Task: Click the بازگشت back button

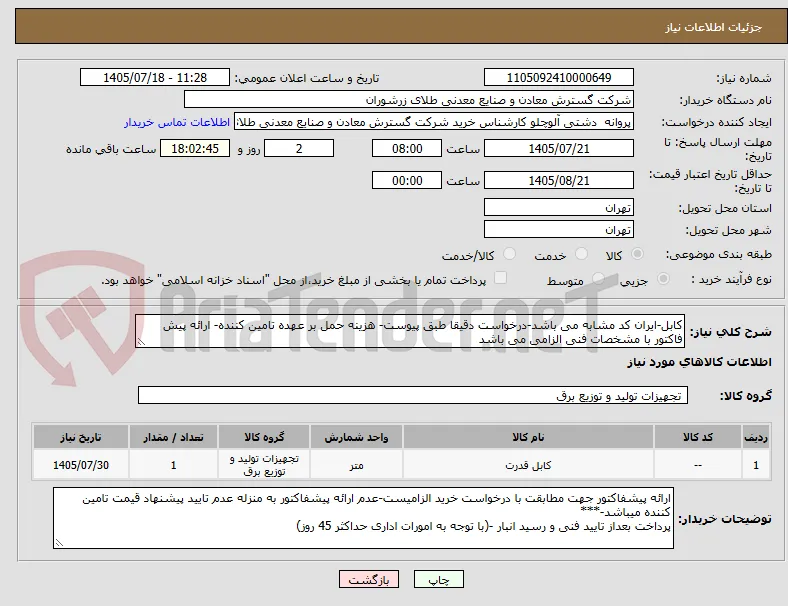Action: pyautogui.click(x=369, y=579)
